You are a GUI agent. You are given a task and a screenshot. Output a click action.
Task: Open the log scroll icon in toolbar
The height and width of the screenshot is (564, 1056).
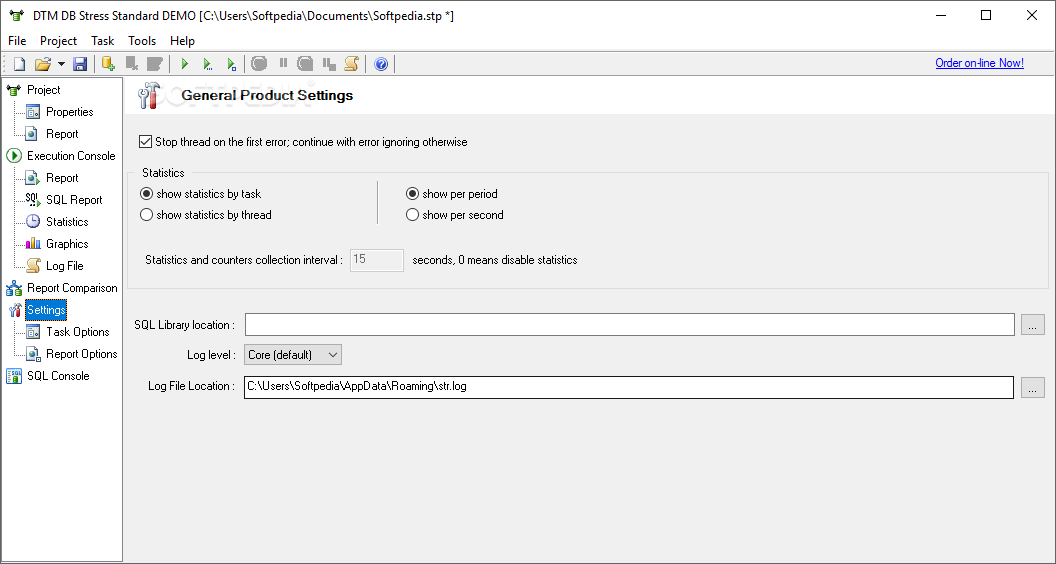tap(352, 64)
